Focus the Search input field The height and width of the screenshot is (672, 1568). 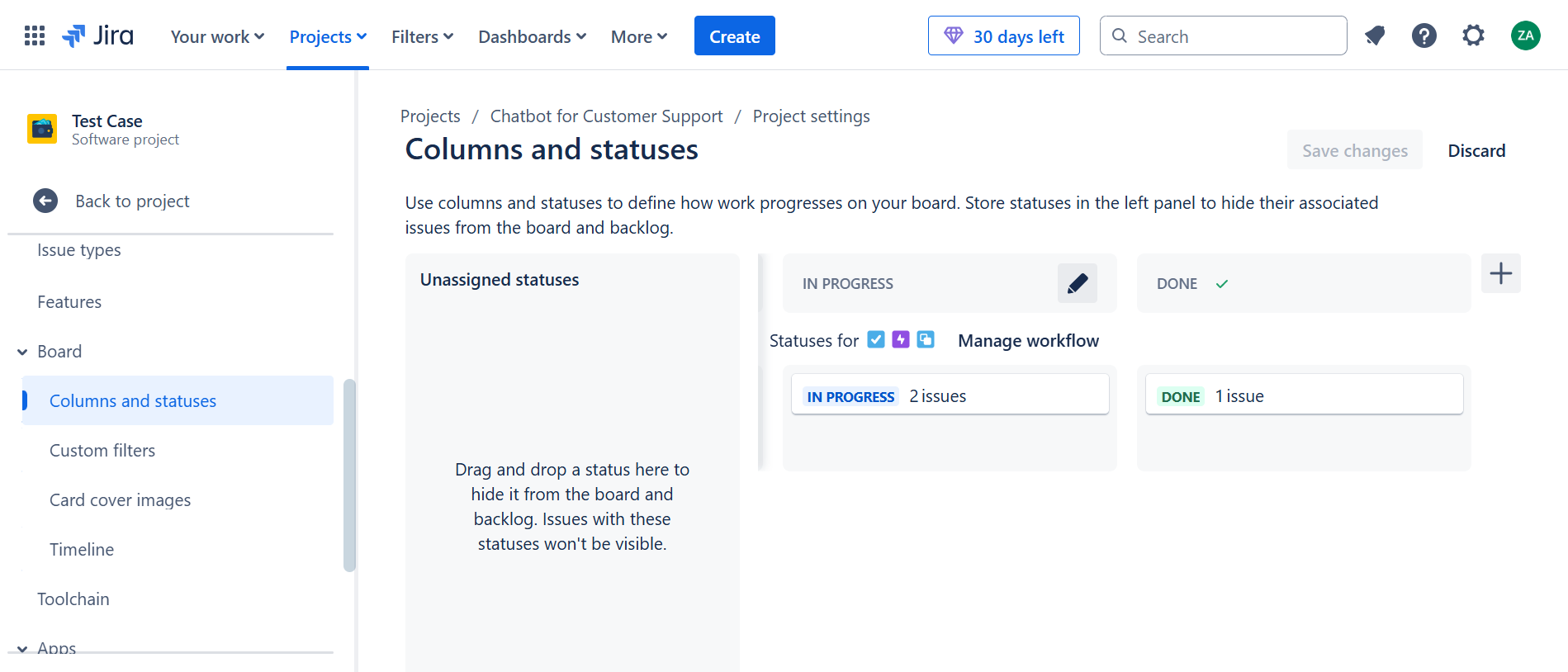[1224, 35]
